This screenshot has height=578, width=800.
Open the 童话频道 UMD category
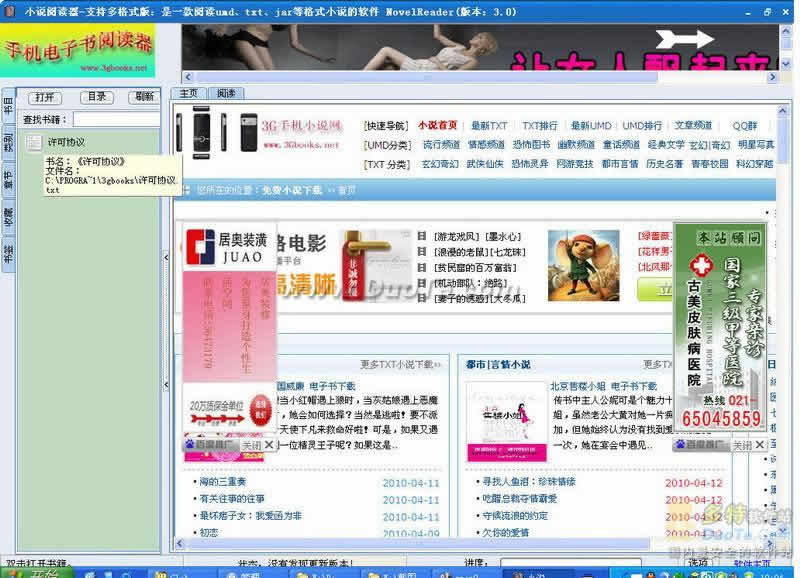click(x=621, y=145)
